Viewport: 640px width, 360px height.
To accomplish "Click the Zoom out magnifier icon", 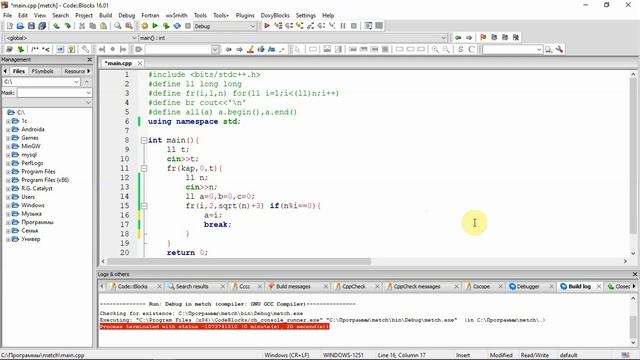I will (x=446, y=49).
